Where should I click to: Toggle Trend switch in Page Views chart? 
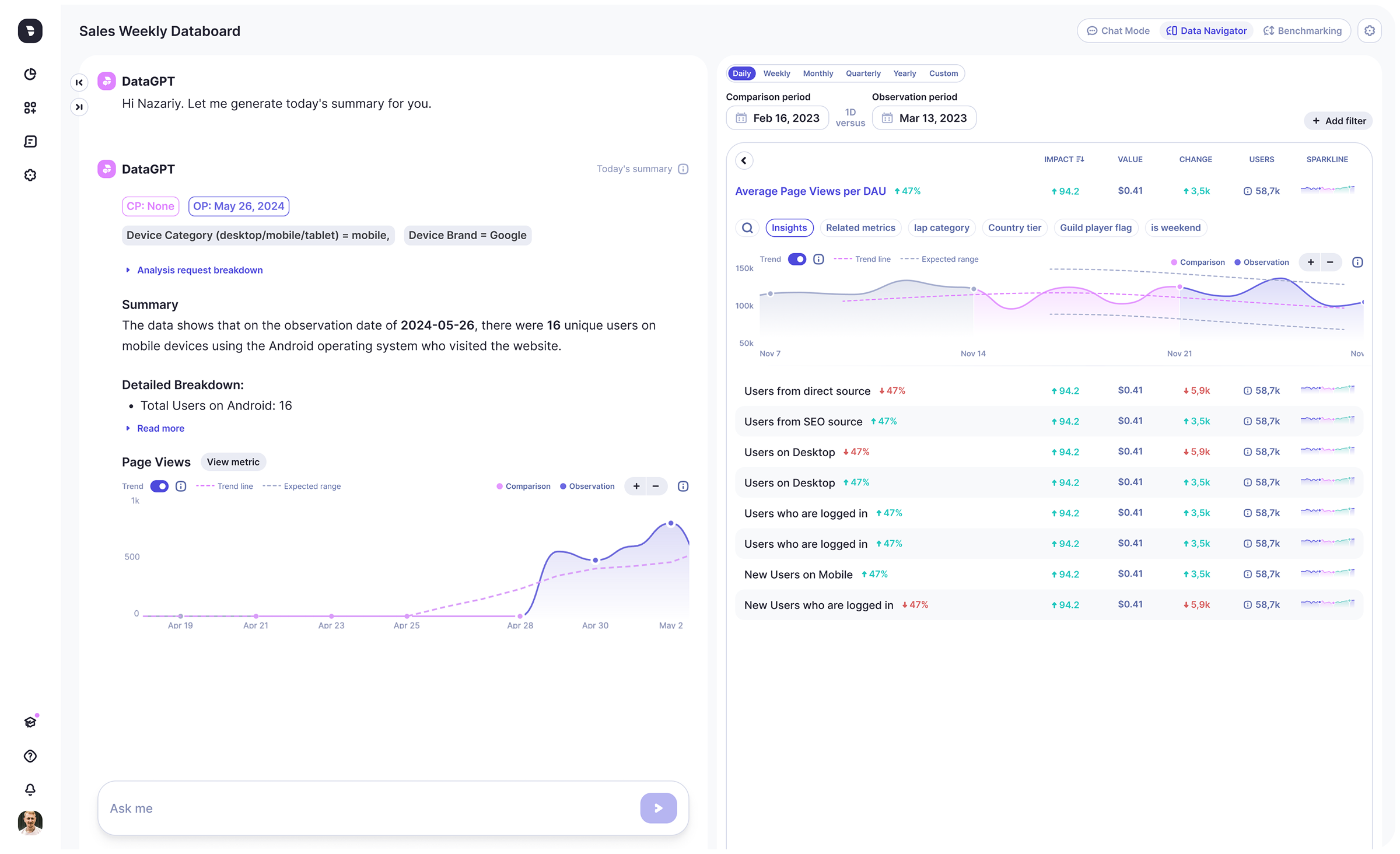tap(159, 487)
